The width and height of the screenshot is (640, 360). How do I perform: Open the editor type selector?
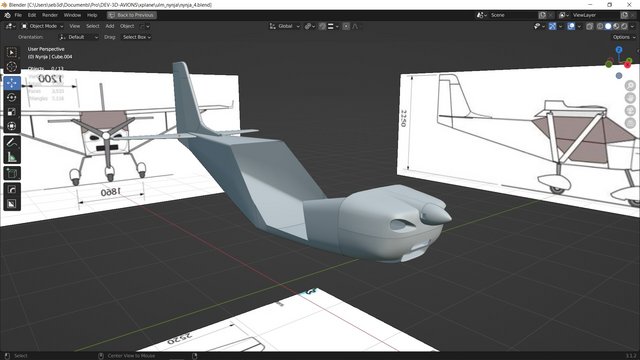(10, 26)
